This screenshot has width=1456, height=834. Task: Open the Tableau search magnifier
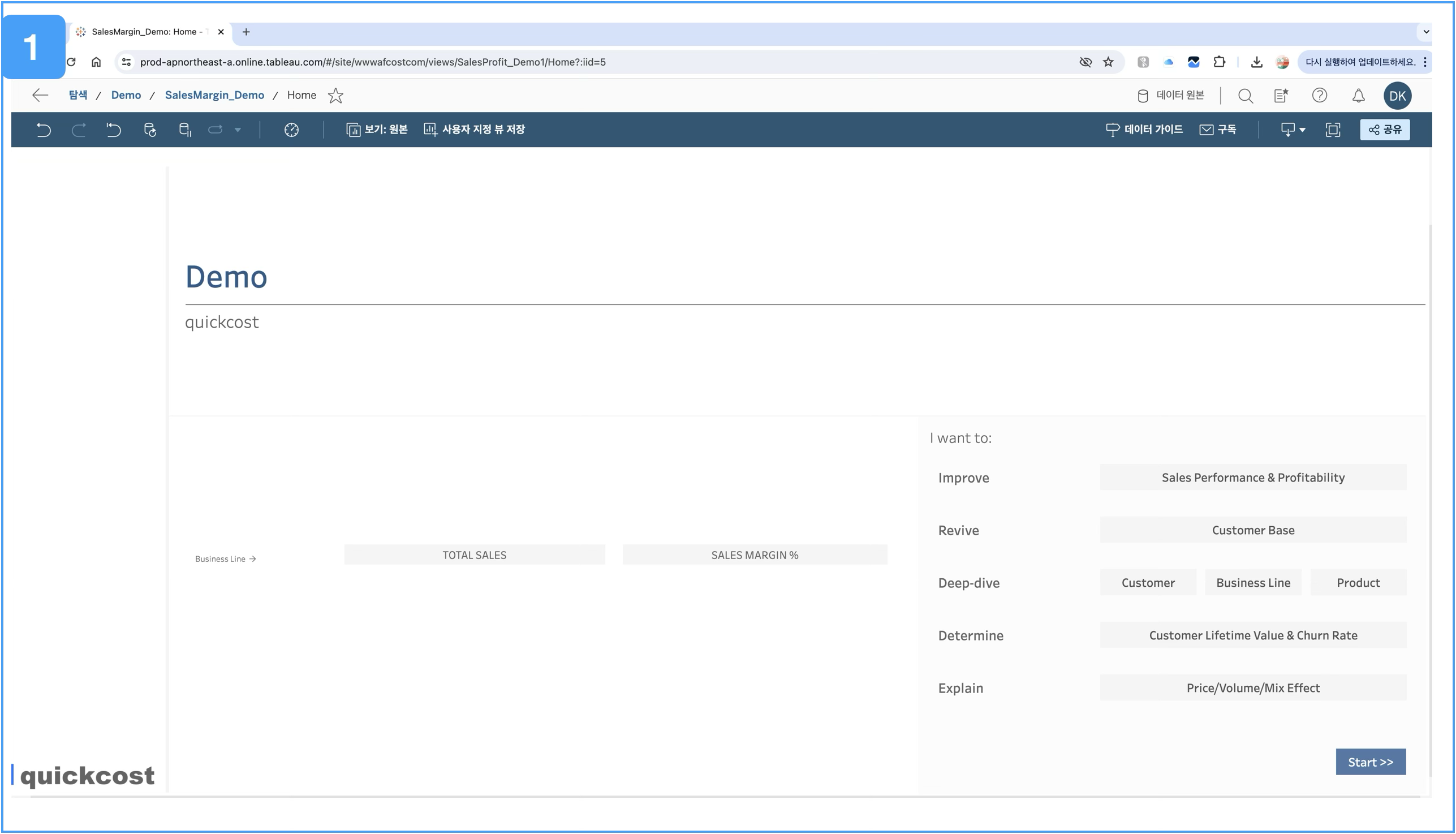pos(1246,96)
